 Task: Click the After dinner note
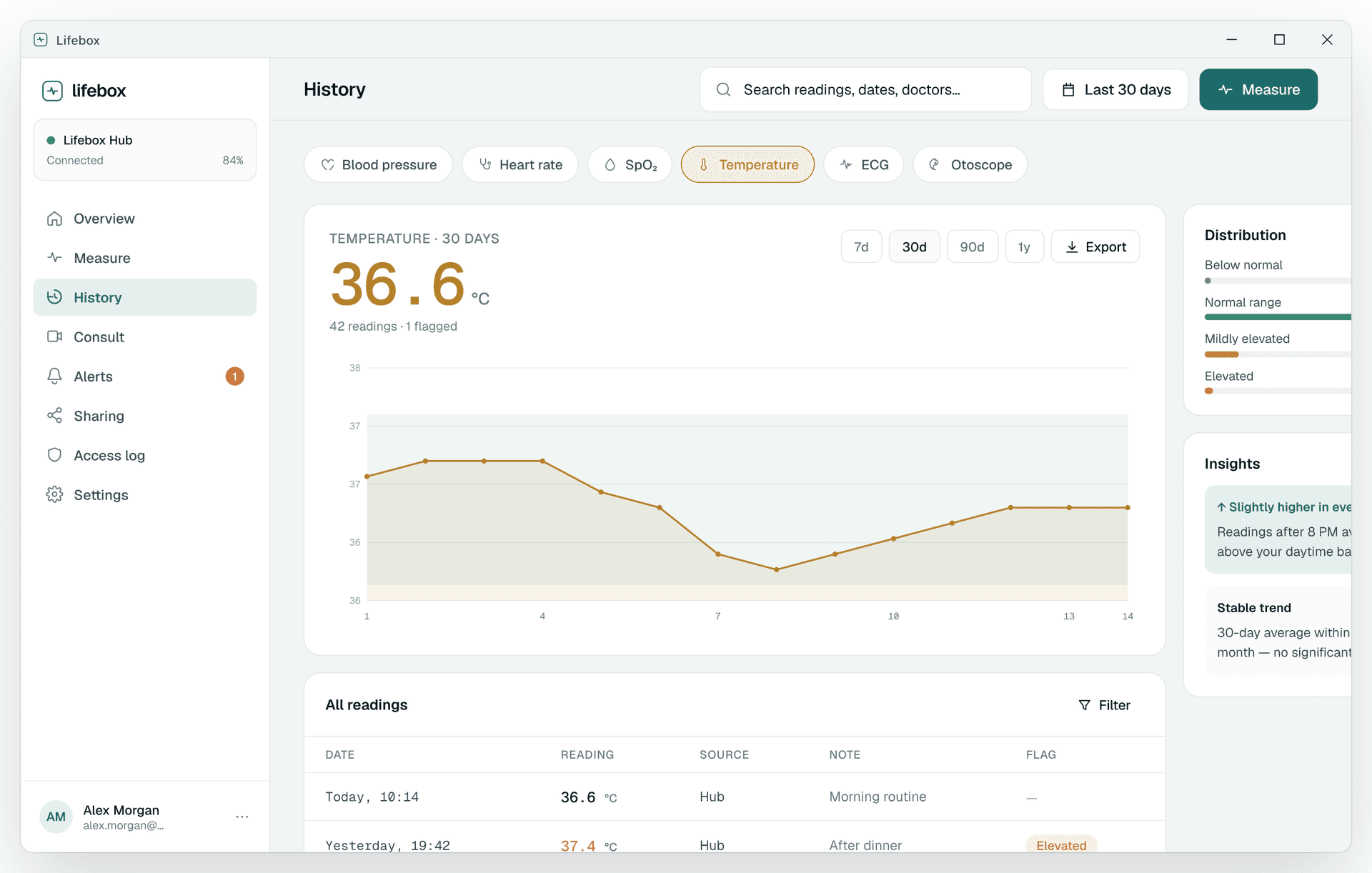point(865,845)
